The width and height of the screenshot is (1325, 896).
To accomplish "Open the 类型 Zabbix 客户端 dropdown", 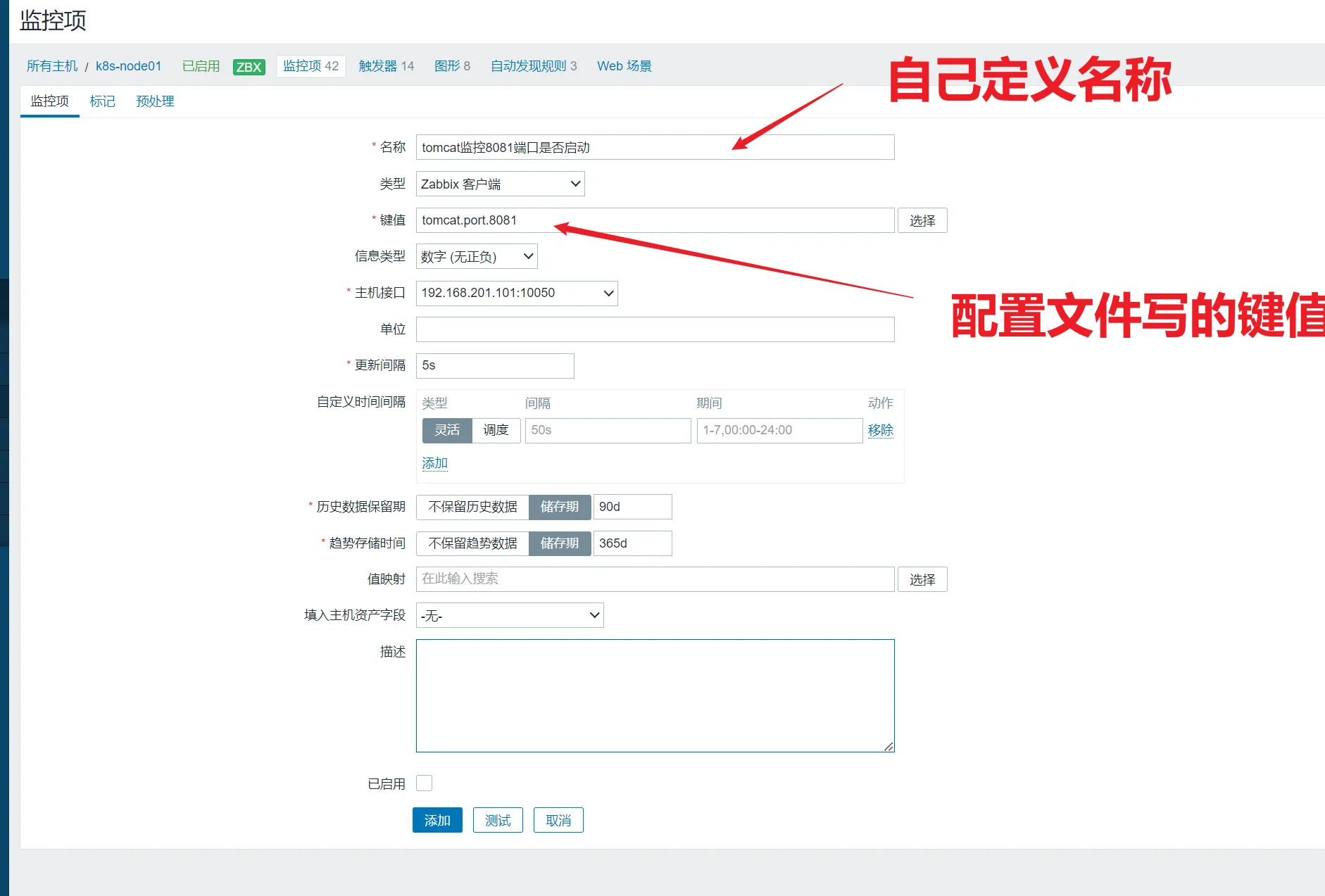I will 500,184.
